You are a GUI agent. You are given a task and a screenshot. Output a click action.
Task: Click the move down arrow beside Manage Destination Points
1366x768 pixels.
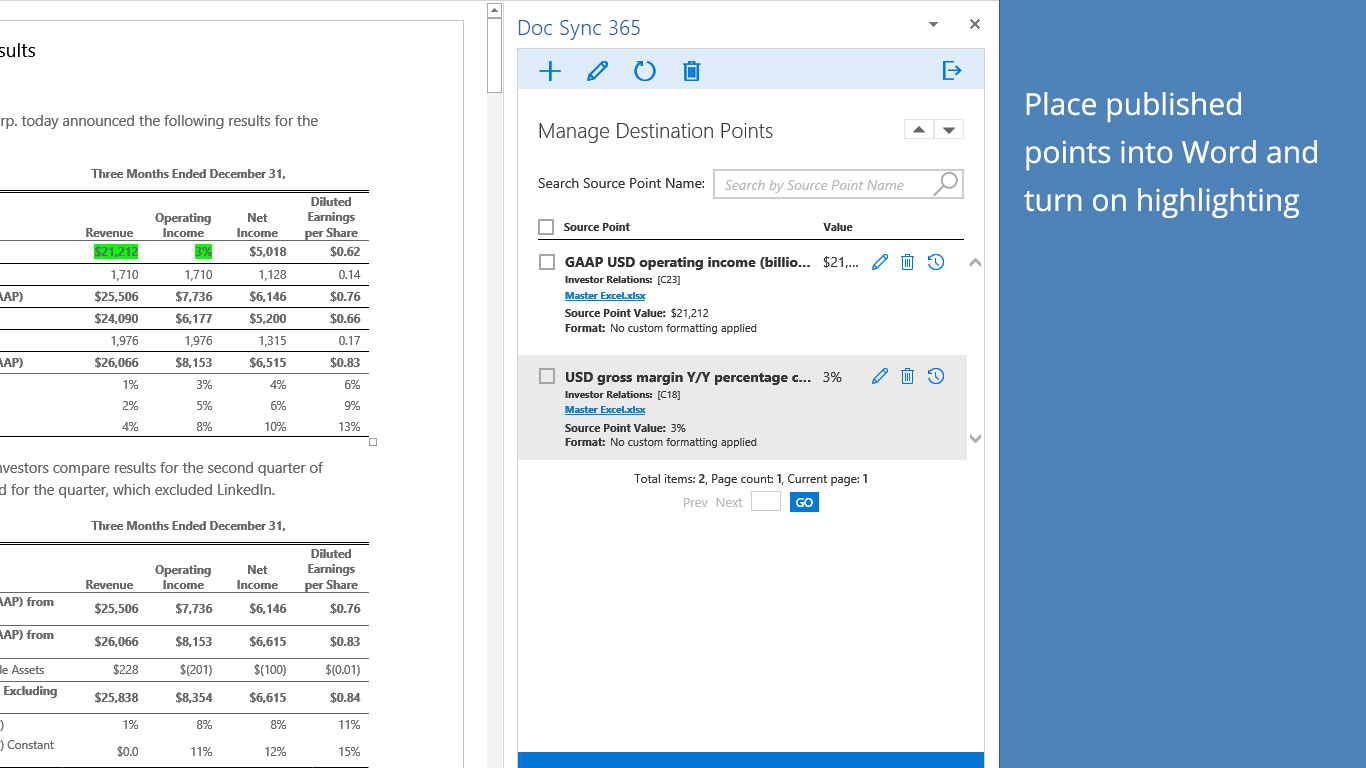949,130
